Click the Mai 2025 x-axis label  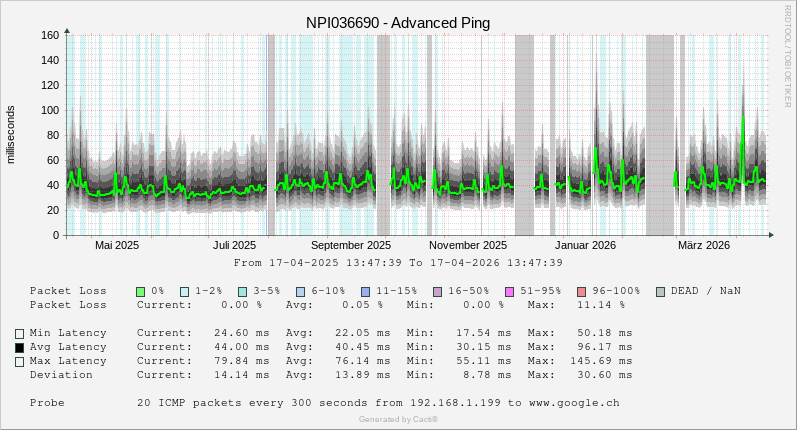(117, 245)
